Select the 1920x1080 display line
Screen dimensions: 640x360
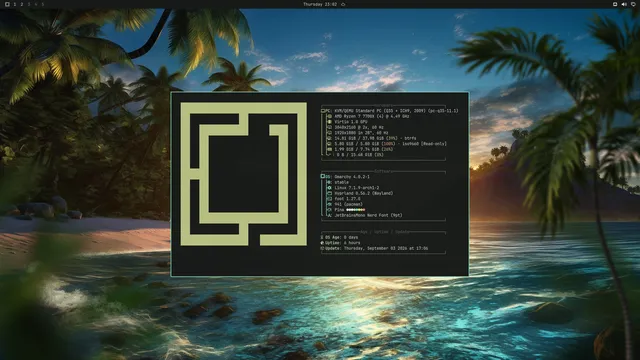pyautogui.click(x=361, y=133)
